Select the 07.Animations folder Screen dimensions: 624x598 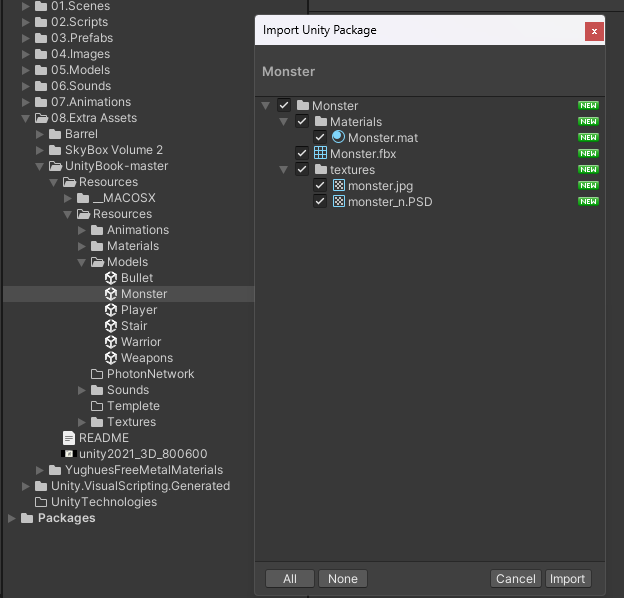point(91,102)
